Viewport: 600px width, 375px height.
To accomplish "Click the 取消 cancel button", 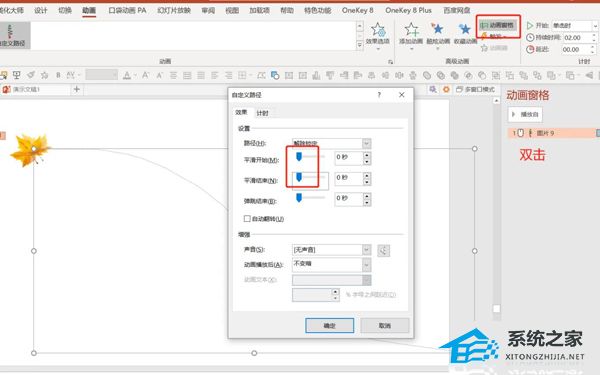I will pyautogui.click(x=385, y=326).
